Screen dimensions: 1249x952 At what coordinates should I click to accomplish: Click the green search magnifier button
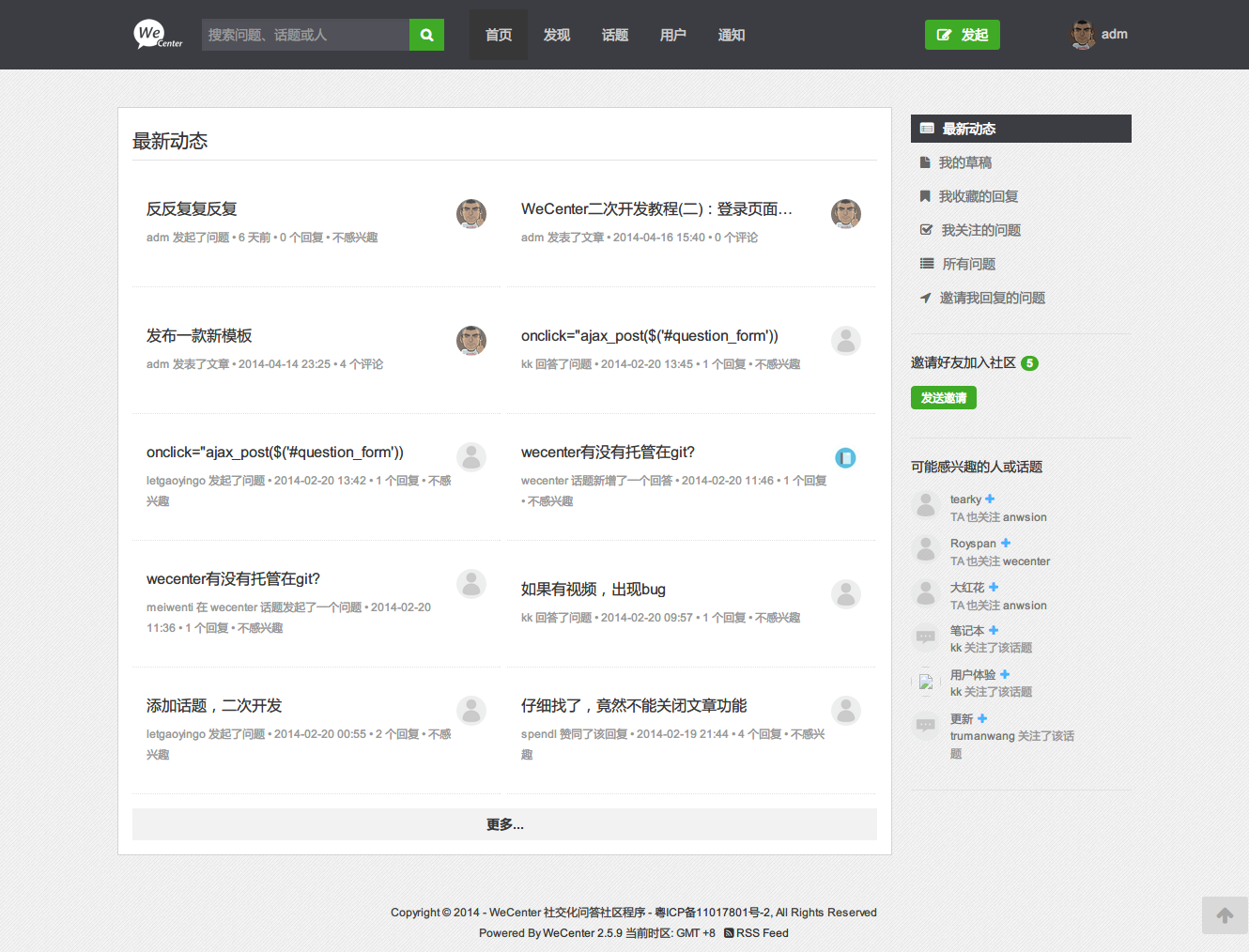(x=426, y=35)
